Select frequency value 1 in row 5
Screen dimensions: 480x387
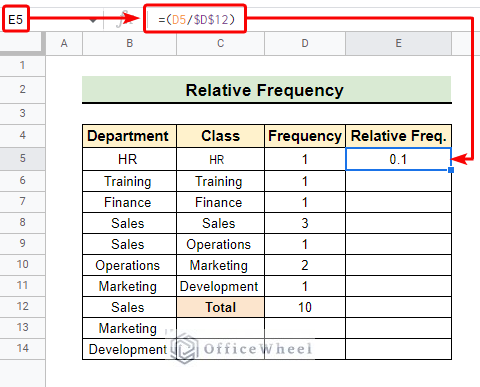[x=305, y=159]
